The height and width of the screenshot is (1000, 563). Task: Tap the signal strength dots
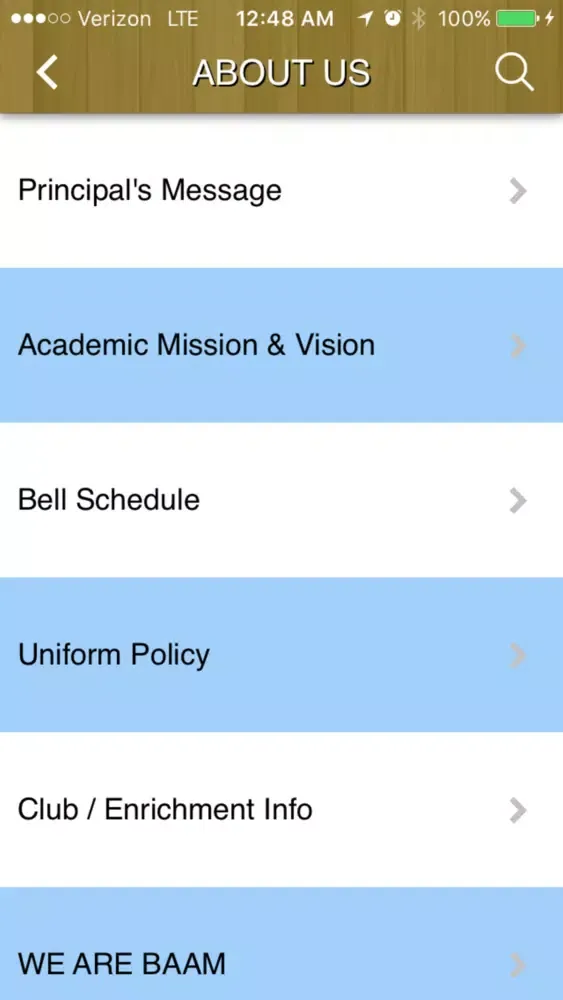pyautogui.click(x=40, y=19)
